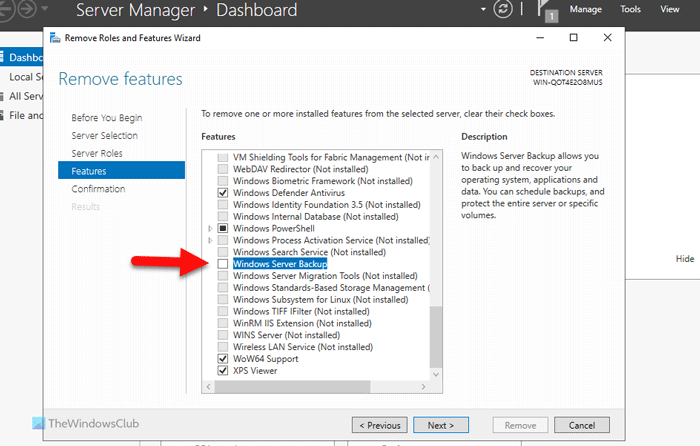
Task: Select Windows Server Backup feature label
Action: tap(280, 264)
